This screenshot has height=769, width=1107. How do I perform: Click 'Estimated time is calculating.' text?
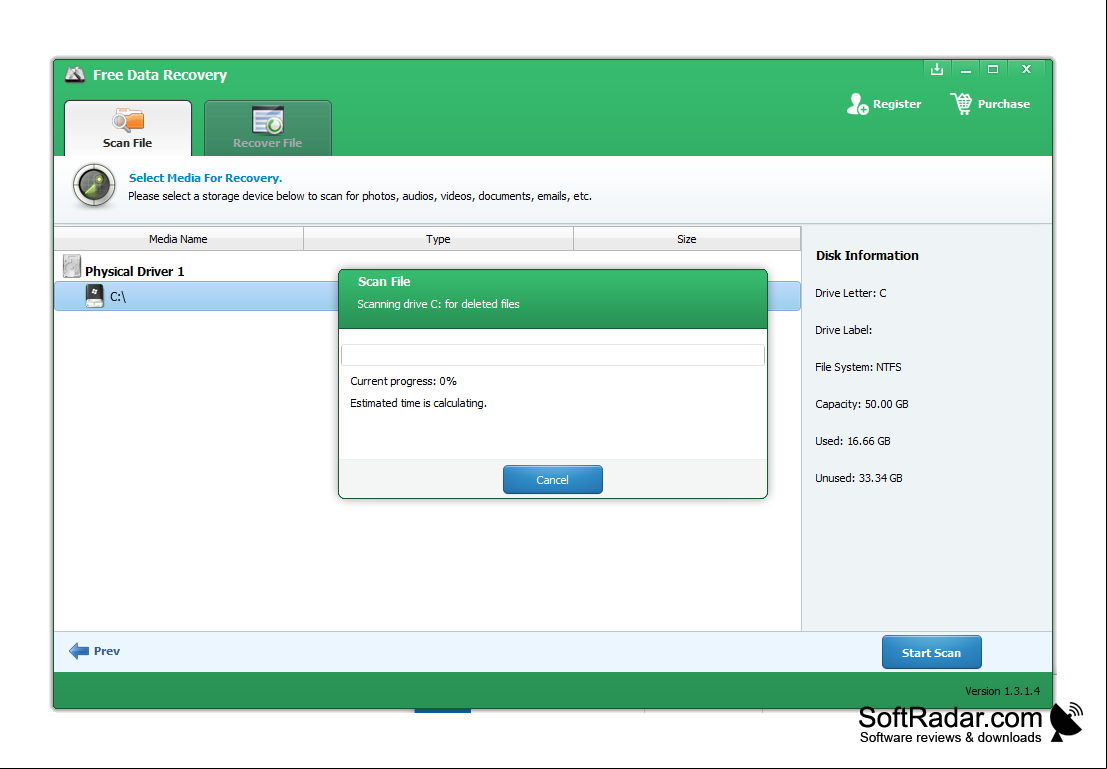419,403
